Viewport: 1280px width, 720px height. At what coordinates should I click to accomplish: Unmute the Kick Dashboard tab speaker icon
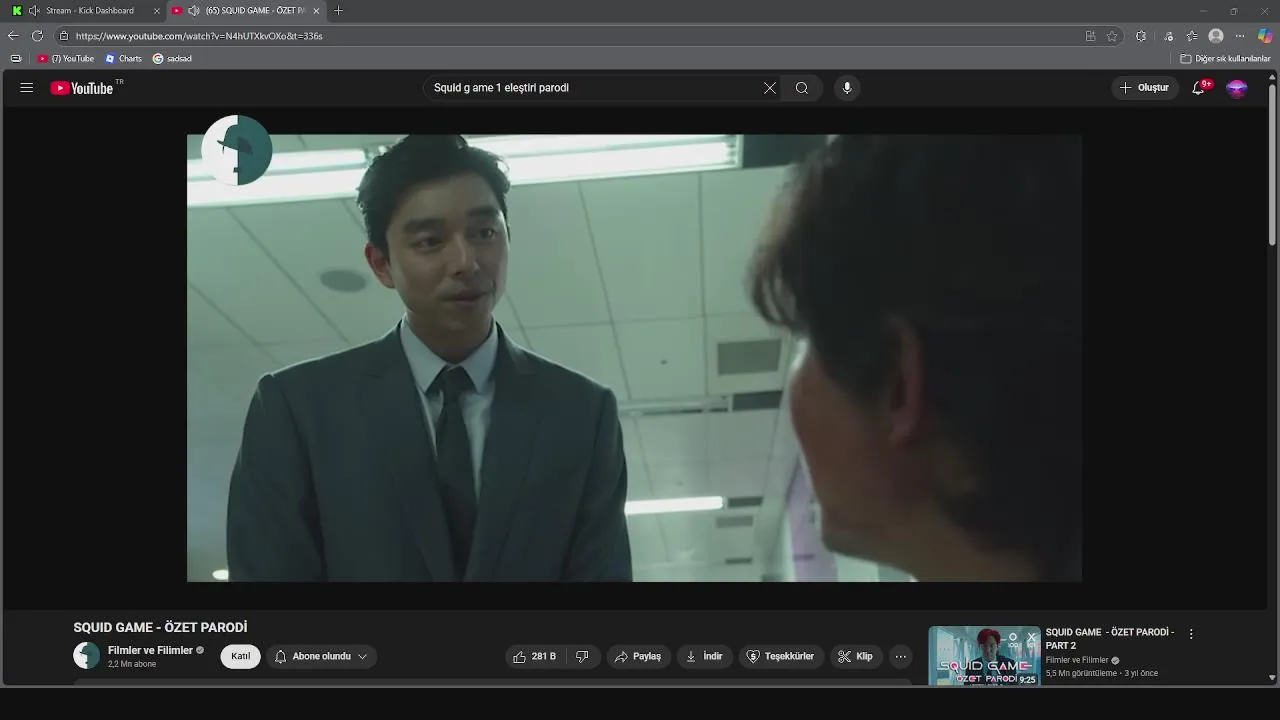pos(34,11)
